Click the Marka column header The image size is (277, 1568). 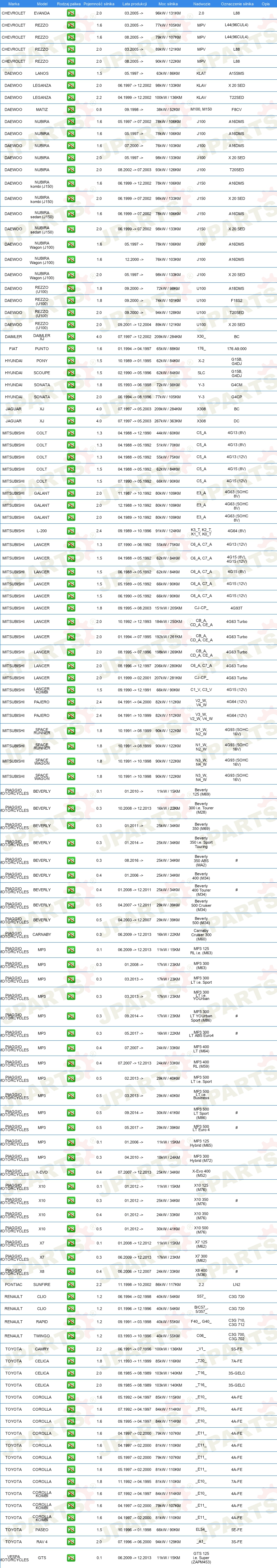[x=13, y=4]
